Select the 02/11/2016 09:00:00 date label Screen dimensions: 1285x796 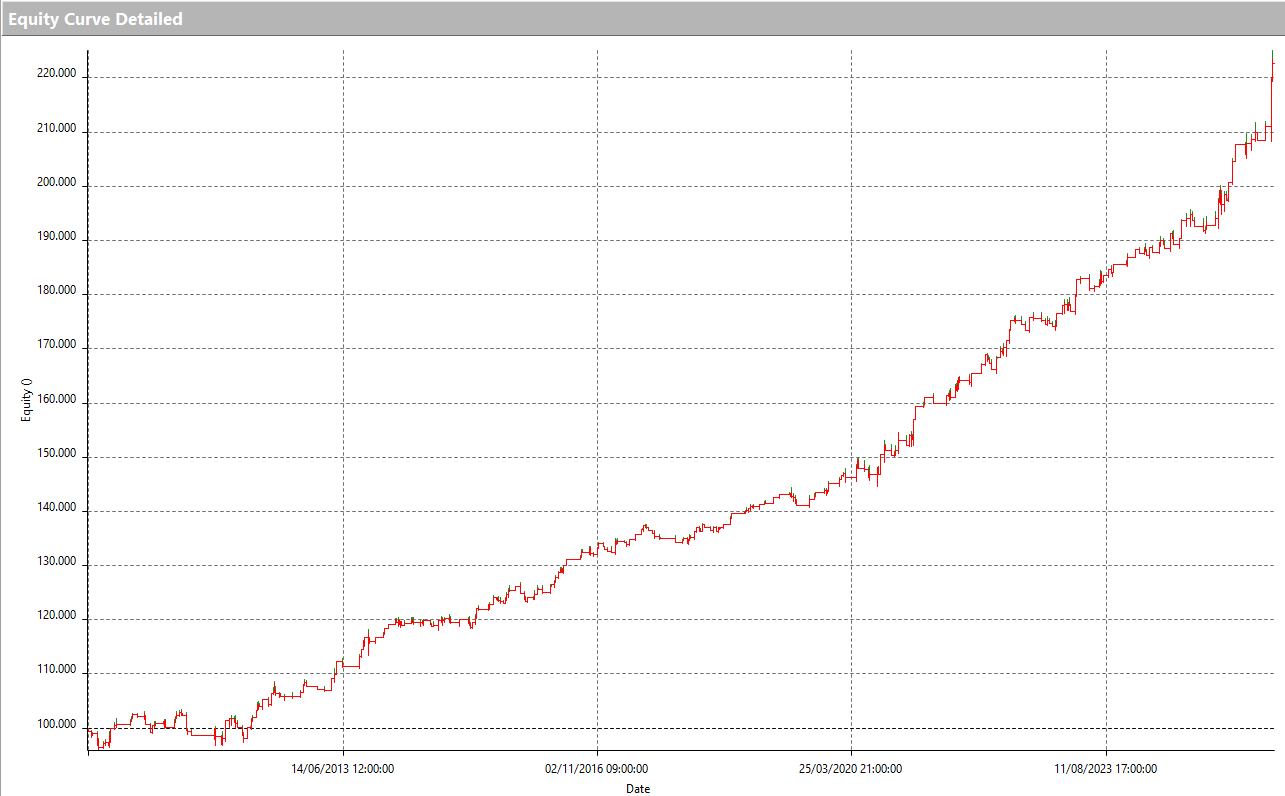pos(596,769)
